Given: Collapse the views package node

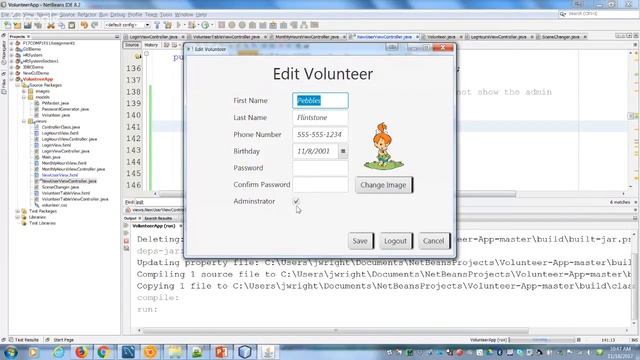Looking at the screenshot, I should 24,121.
